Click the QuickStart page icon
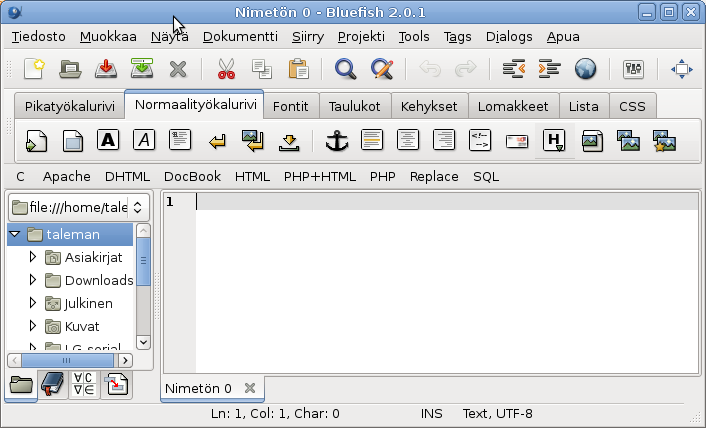The image size is (706, 428). click(36, 141)
